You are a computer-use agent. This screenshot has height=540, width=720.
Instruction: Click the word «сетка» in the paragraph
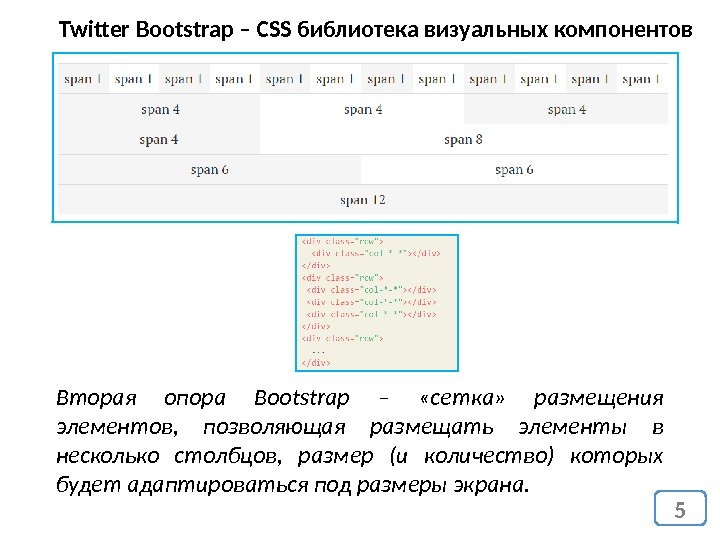[x=462, y=398]
